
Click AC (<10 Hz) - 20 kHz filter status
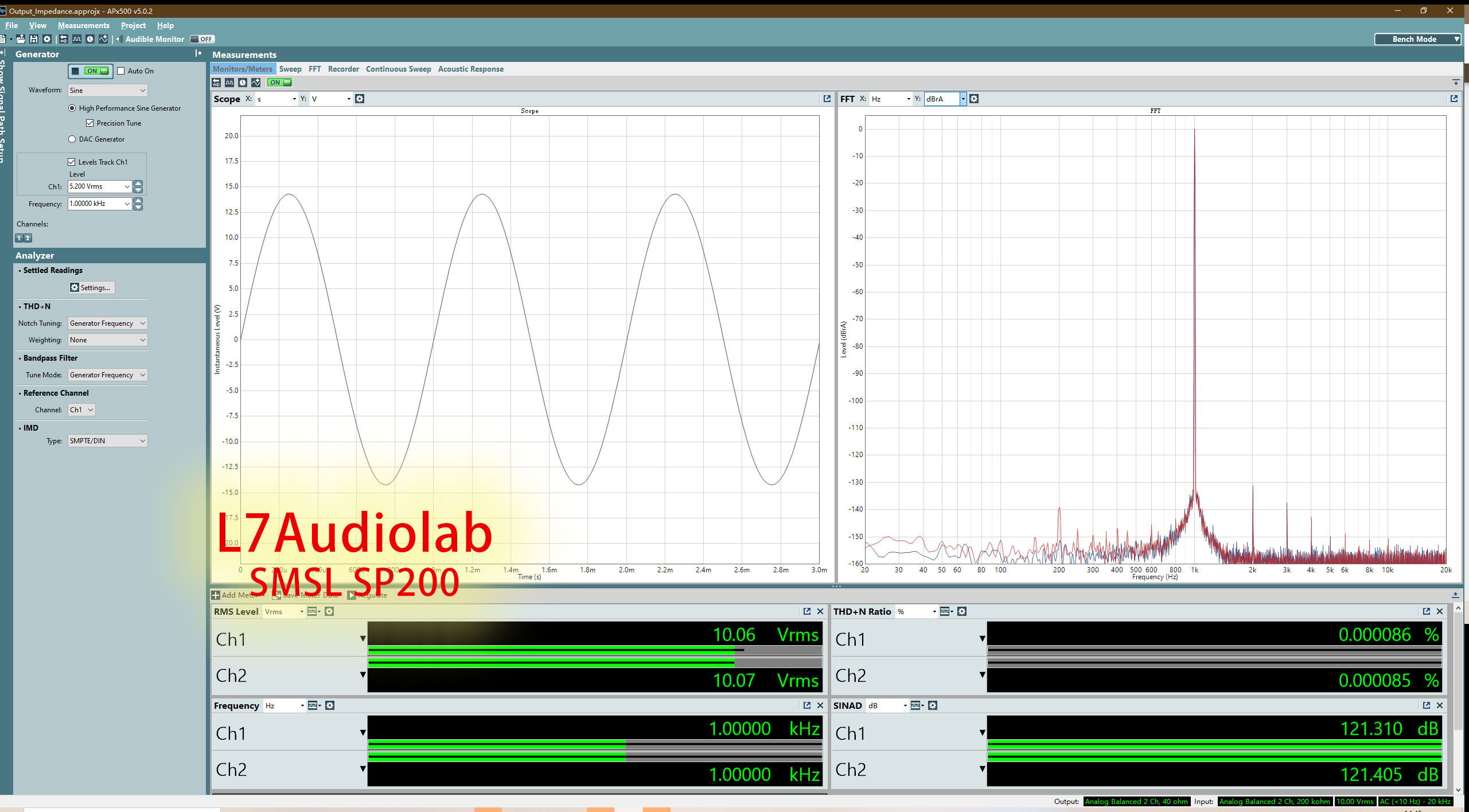tap(1415, 802)
